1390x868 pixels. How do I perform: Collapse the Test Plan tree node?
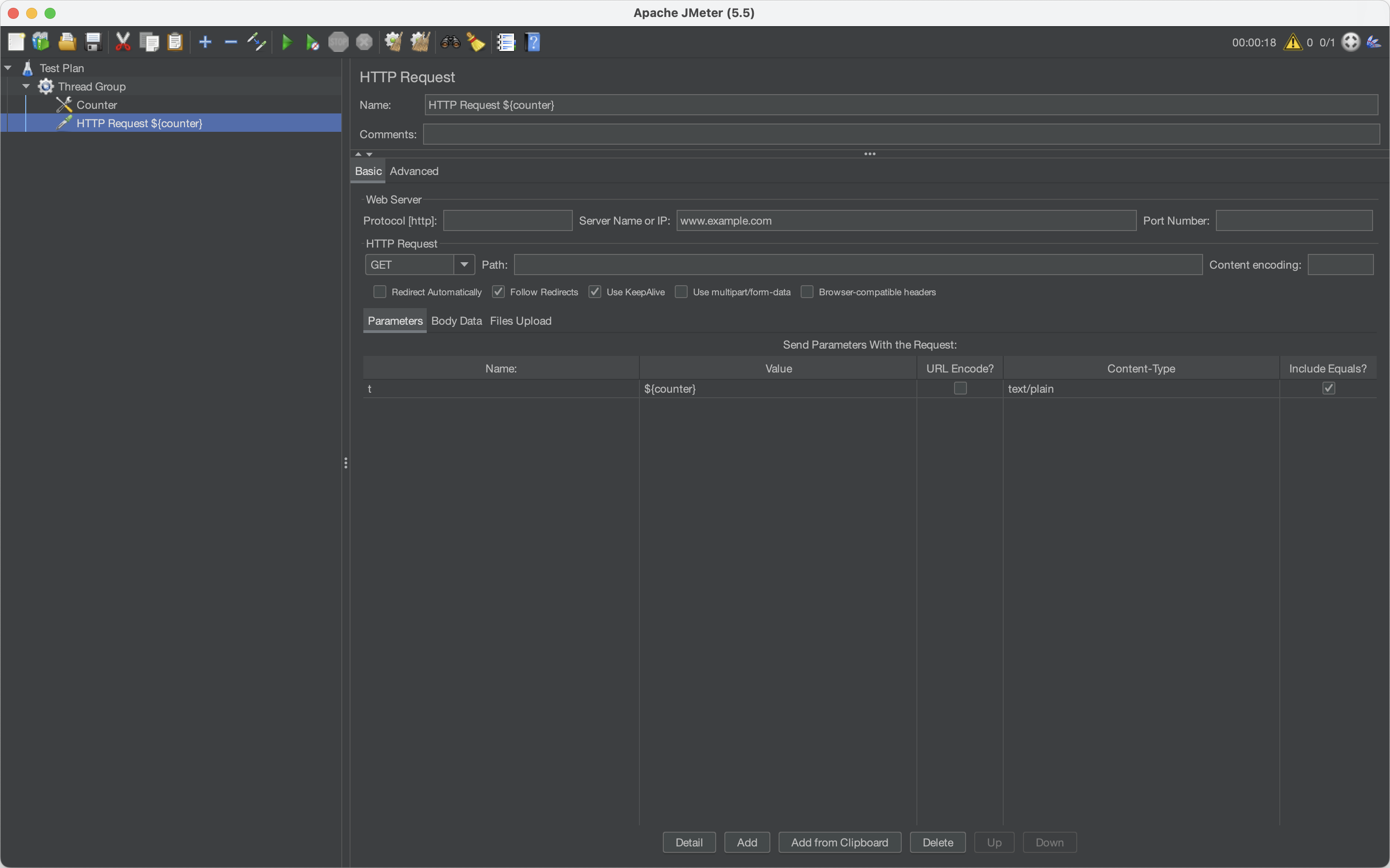pos(8,68)
